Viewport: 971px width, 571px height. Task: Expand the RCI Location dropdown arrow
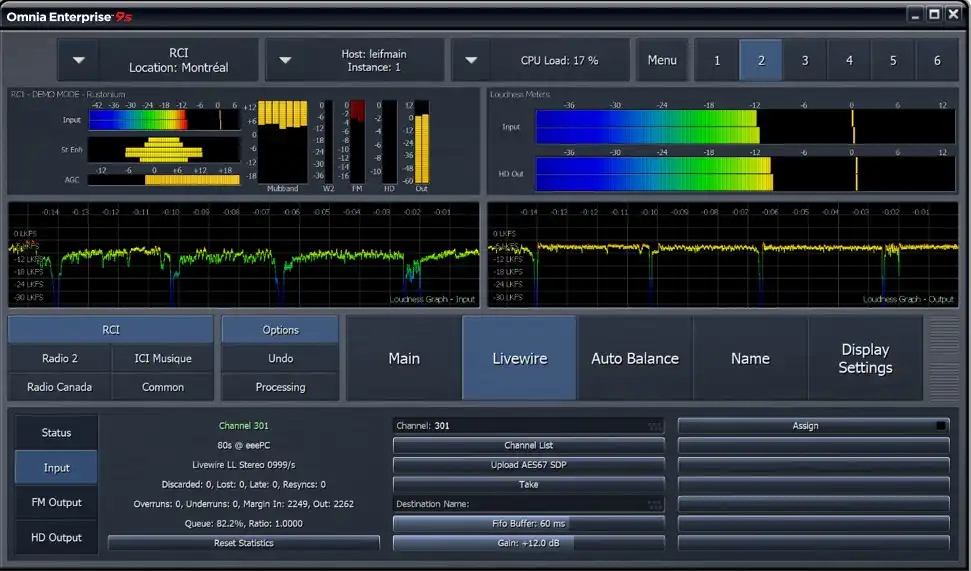[x=78, y=60]
